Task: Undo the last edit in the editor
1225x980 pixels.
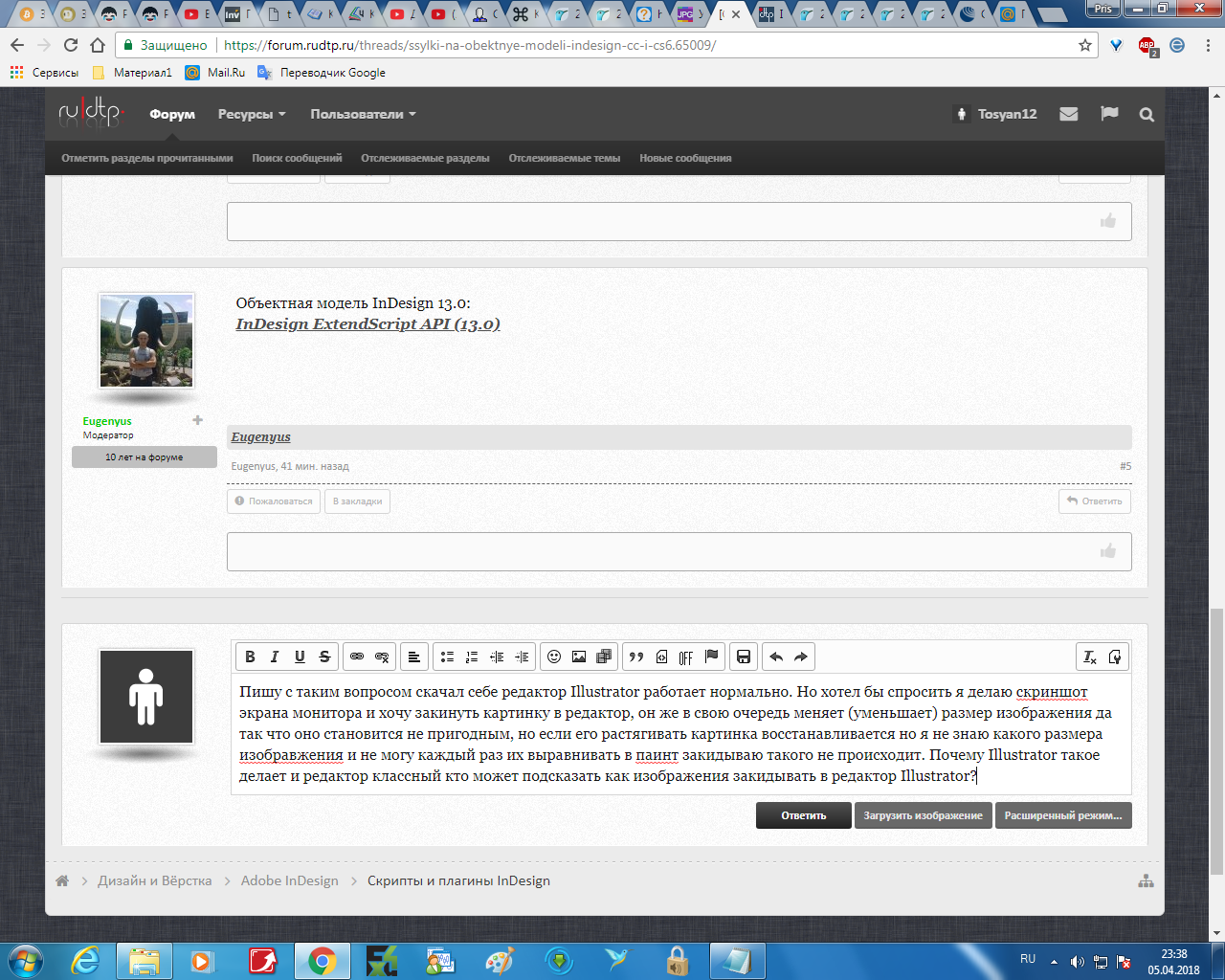Action: pyautogui.click(x=776, y=657)
